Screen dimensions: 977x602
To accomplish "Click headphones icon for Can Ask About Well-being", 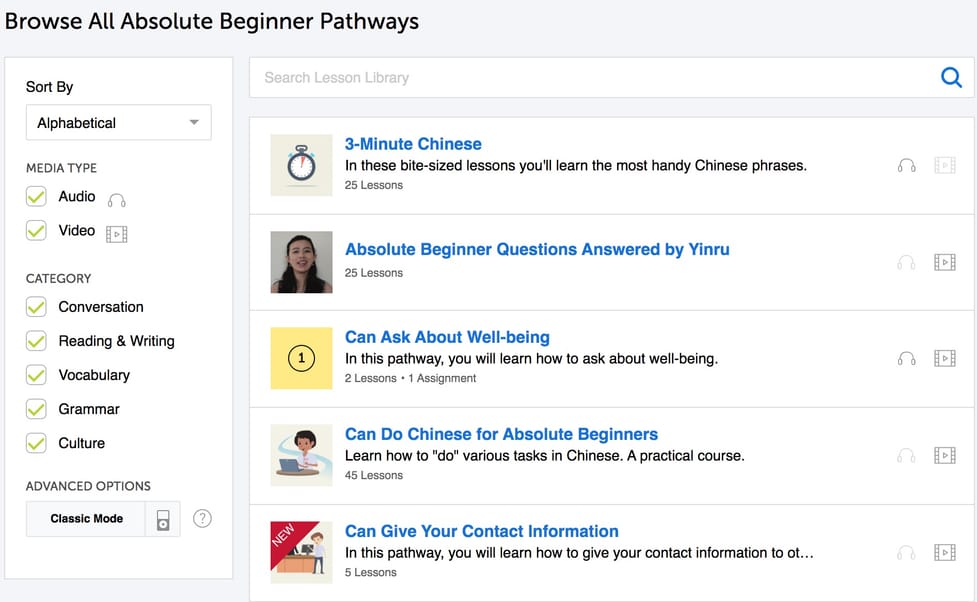I will click(907, 359).
